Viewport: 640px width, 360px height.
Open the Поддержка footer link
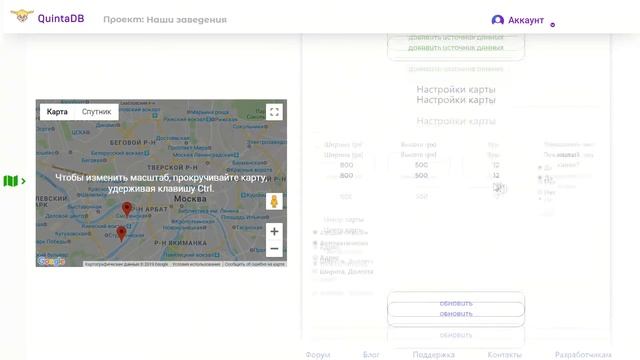[433, 355]
